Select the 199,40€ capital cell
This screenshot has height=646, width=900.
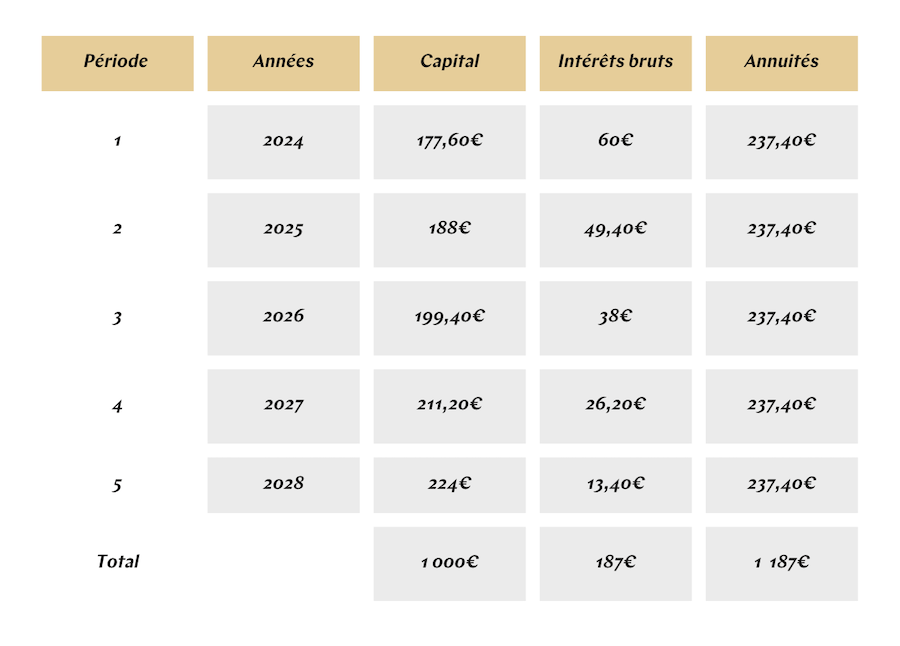coord(449,318)
